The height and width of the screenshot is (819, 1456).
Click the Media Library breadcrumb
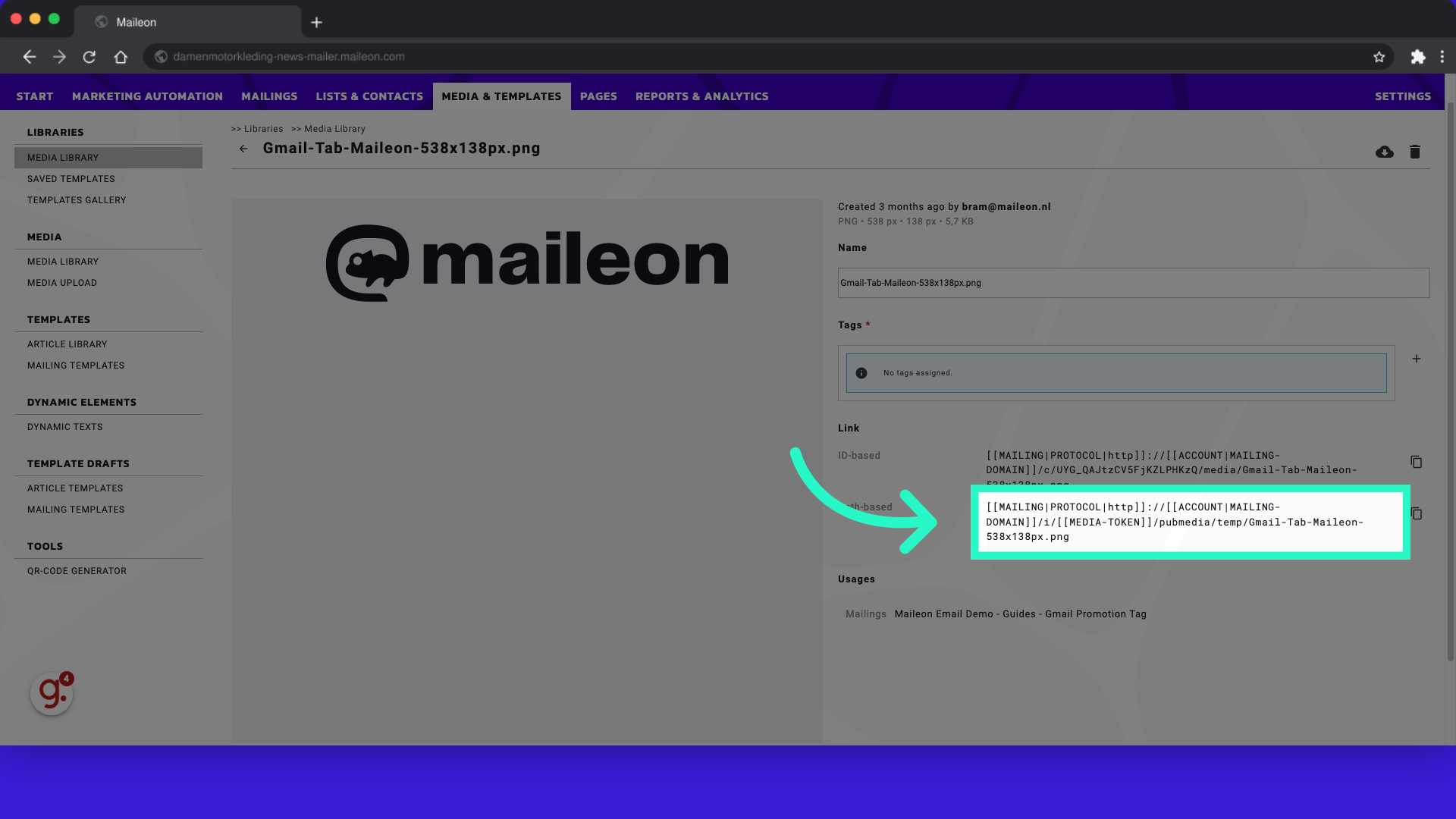pos(334,129)
